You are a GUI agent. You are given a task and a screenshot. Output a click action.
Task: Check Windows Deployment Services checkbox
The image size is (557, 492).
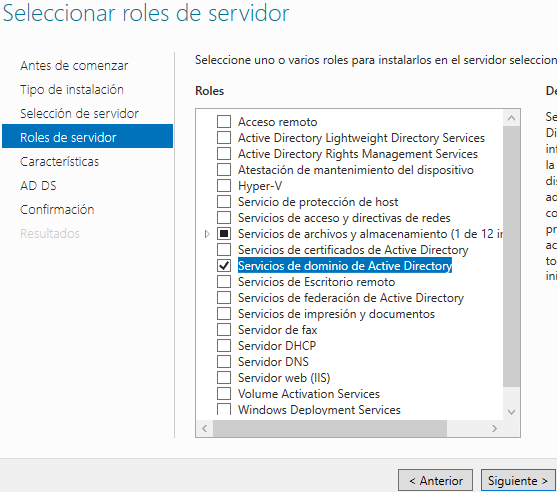[x=224, y=409]
